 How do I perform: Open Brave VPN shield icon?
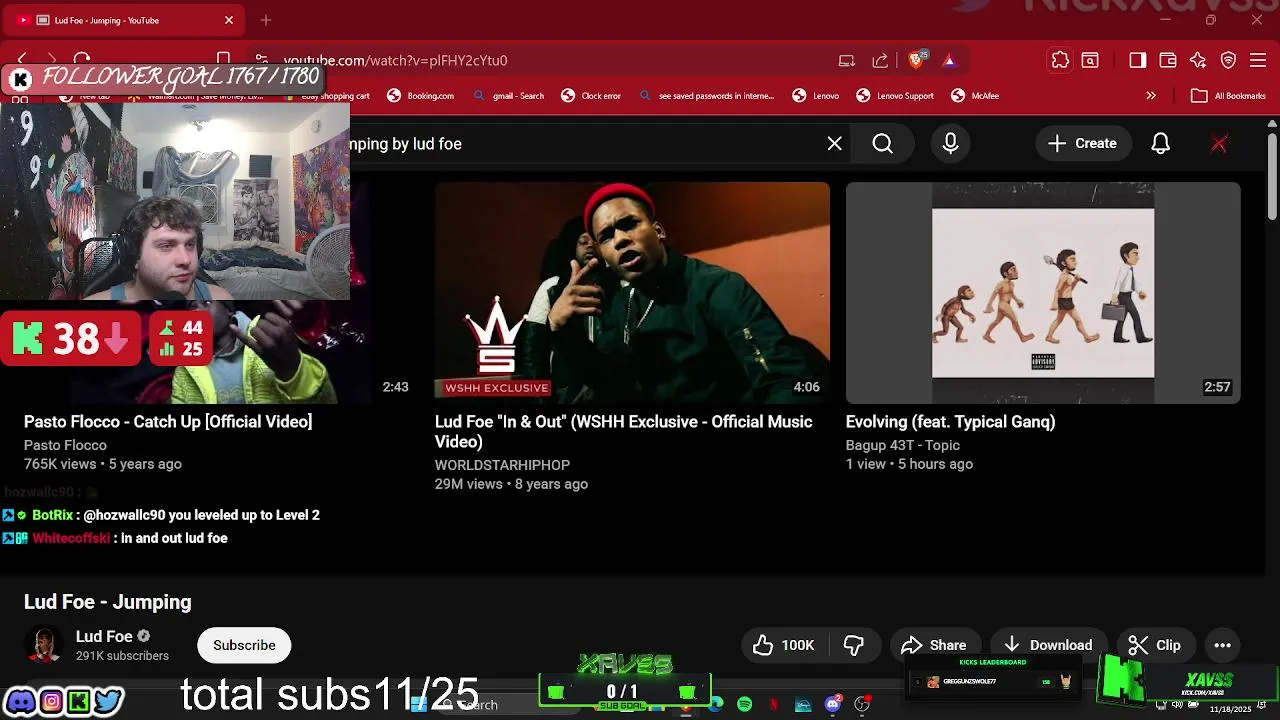point(1228,60)
